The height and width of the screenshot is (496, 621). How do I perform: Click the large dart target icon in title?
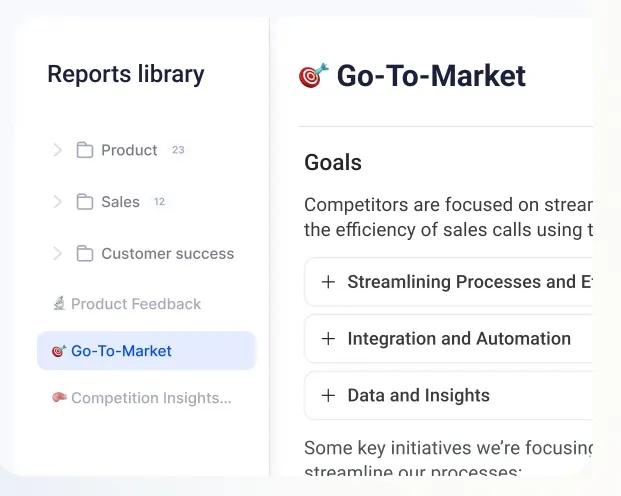(x=314, y=75)
